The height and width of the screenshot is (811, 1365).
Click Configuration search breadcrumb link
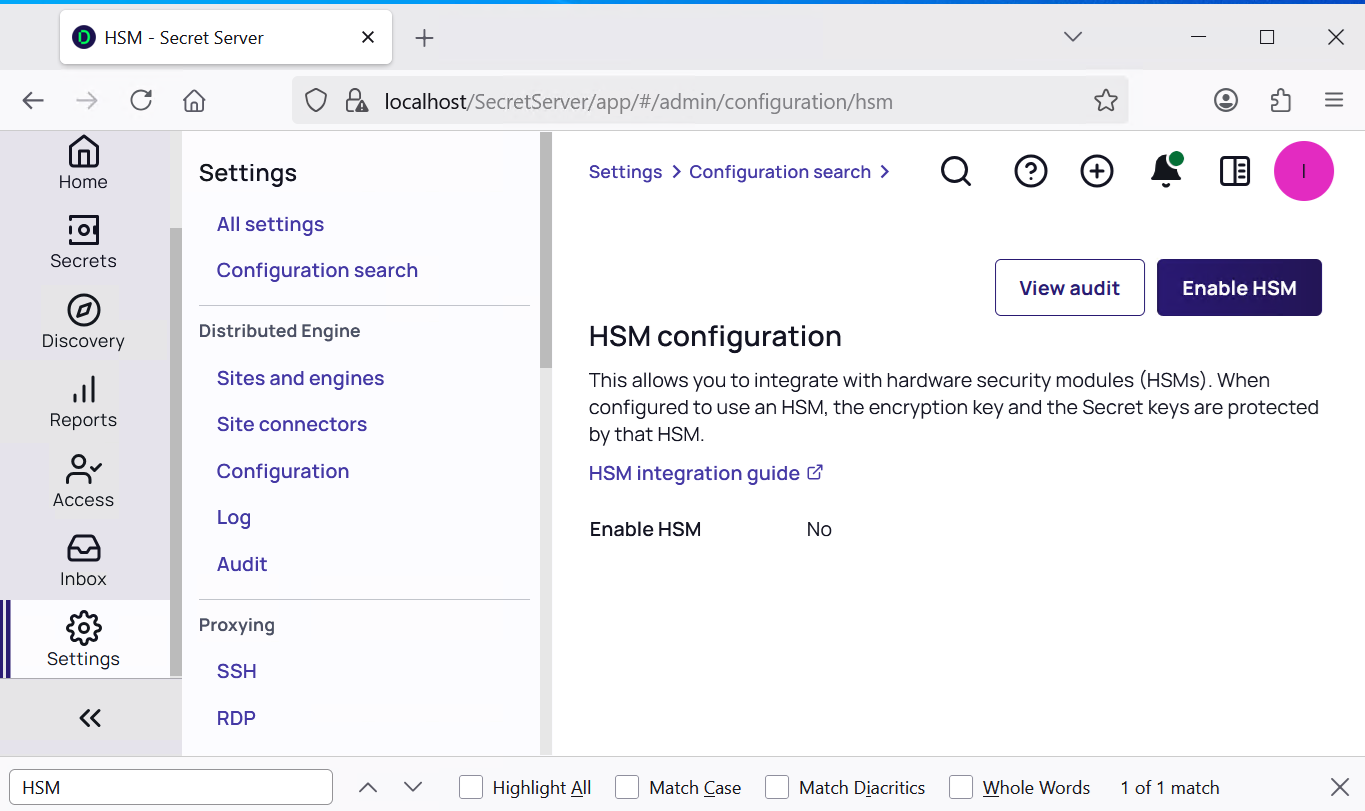tap(780, 172)
